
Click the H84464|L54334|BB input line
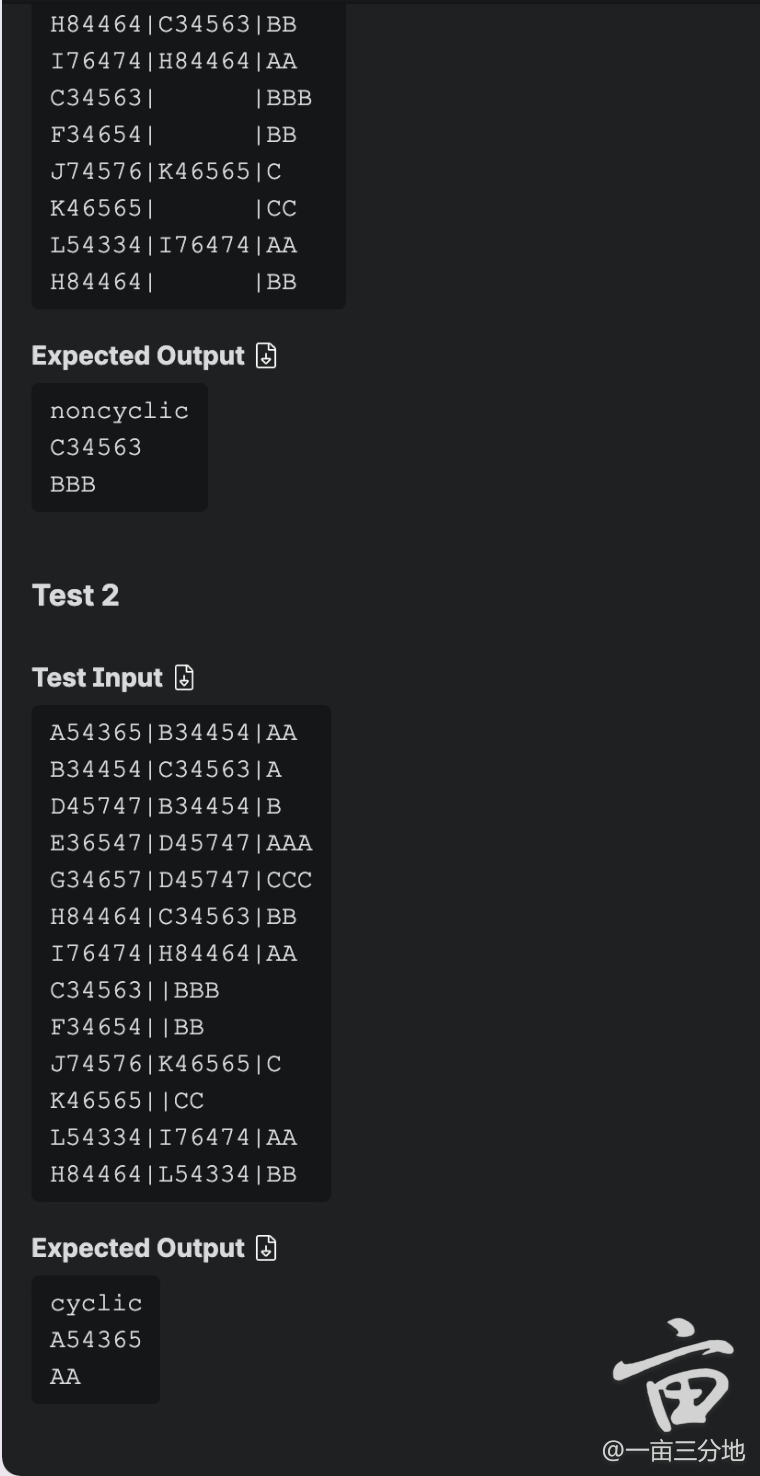click(x=174, y=1174)
